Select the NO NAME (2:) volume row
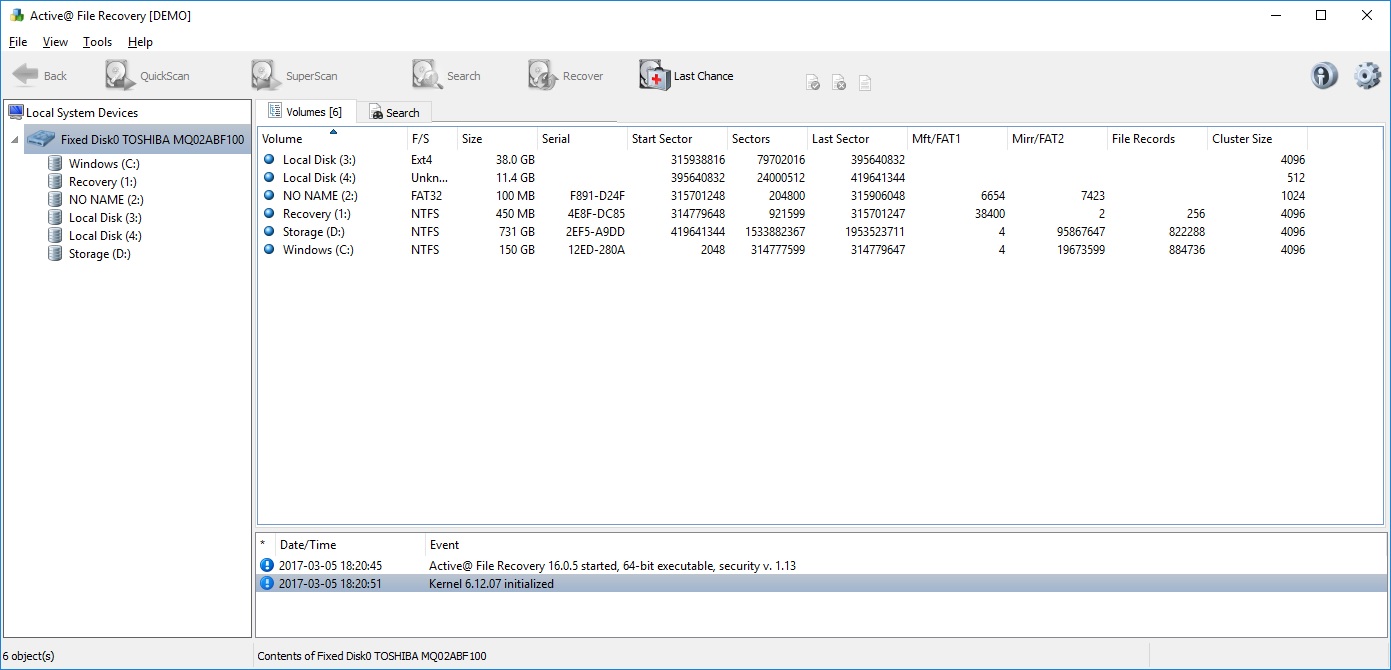Screen dimensions: 1391x670 click(318, 195)
